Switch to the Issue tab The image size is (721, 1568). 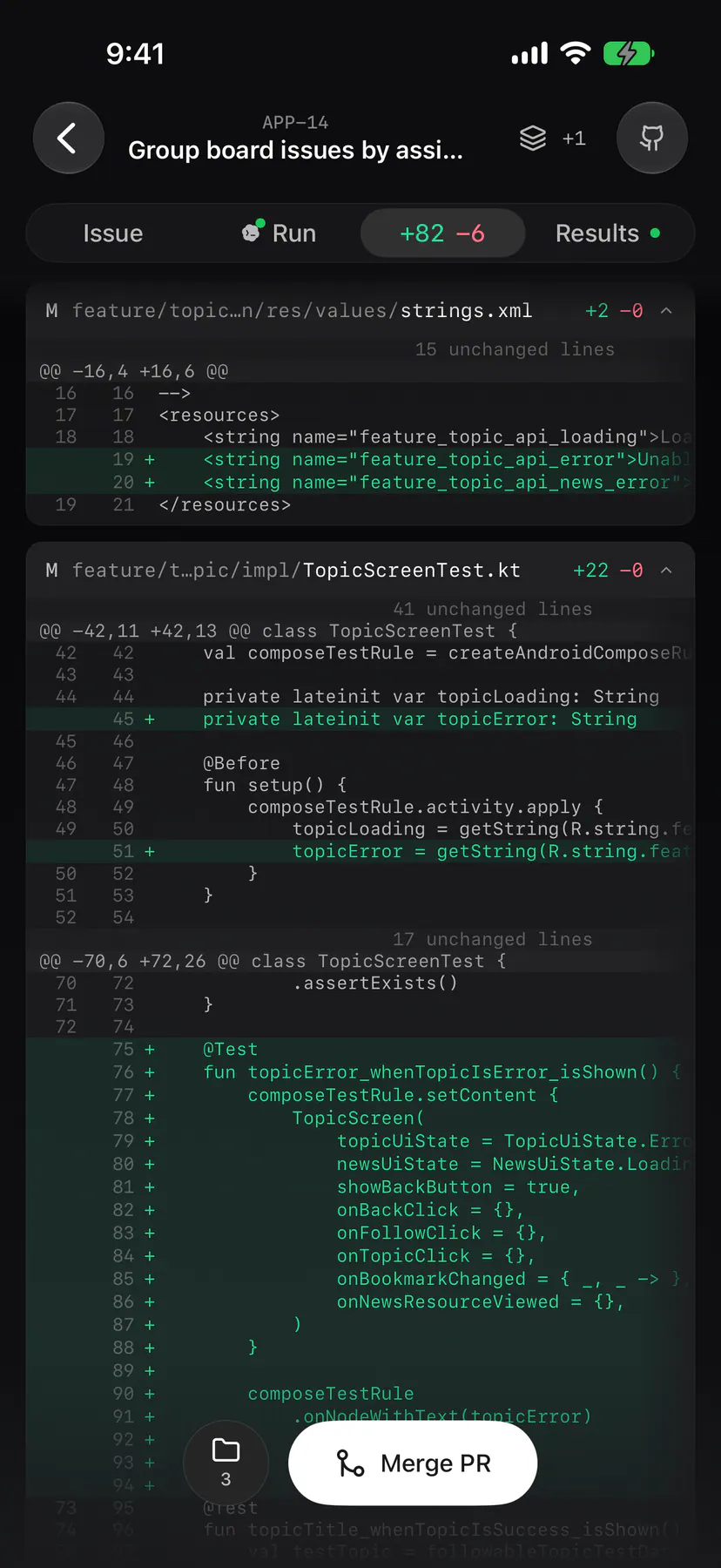pyautogui.click(x=112, y=233)
